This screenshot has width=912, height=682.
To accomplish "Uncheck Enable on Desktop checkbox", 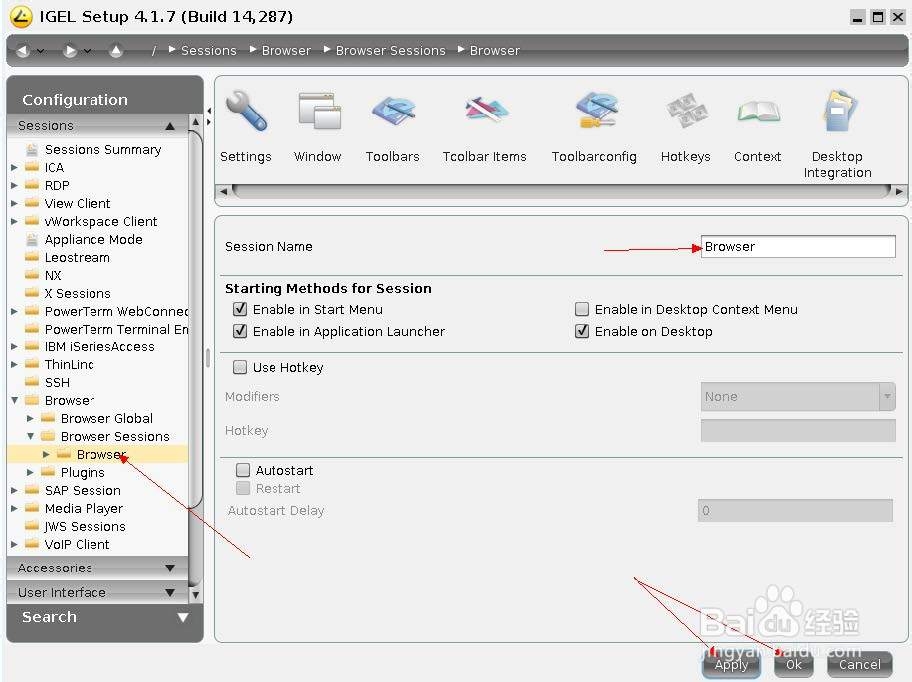I will [x=582, y=331].
